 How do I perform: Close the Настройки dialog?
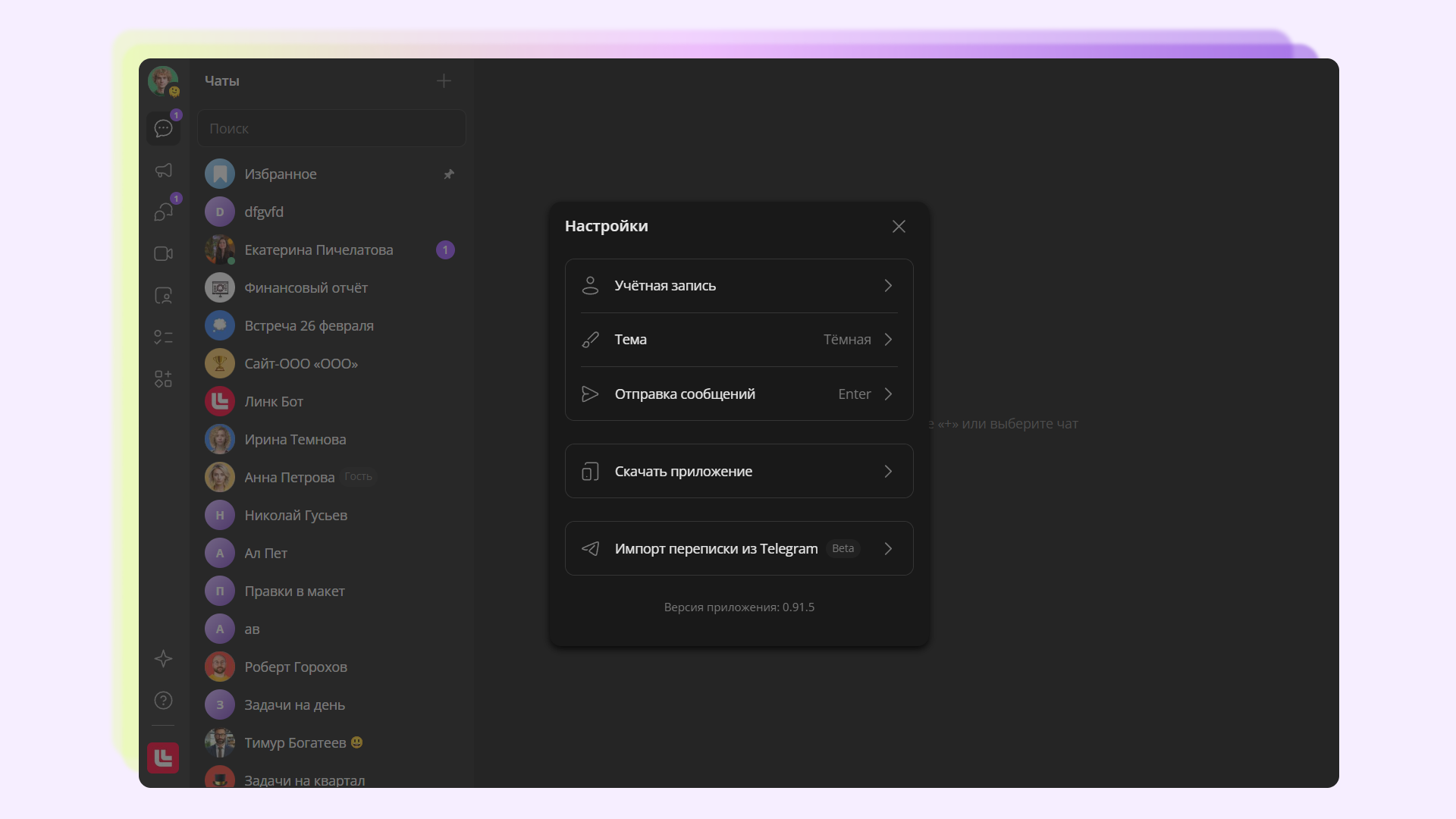click(899, 227)
